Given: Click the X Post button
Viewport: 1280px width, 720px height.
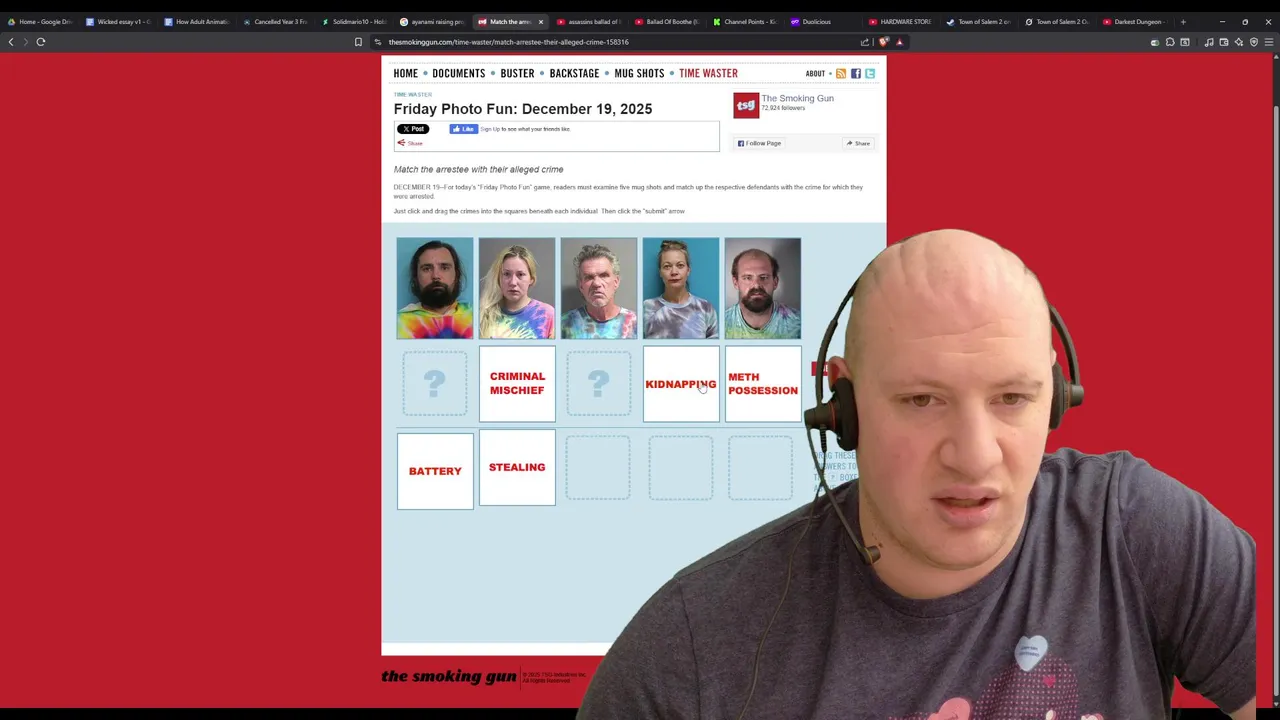Looking at the screenshot, I should pos(413,129).
